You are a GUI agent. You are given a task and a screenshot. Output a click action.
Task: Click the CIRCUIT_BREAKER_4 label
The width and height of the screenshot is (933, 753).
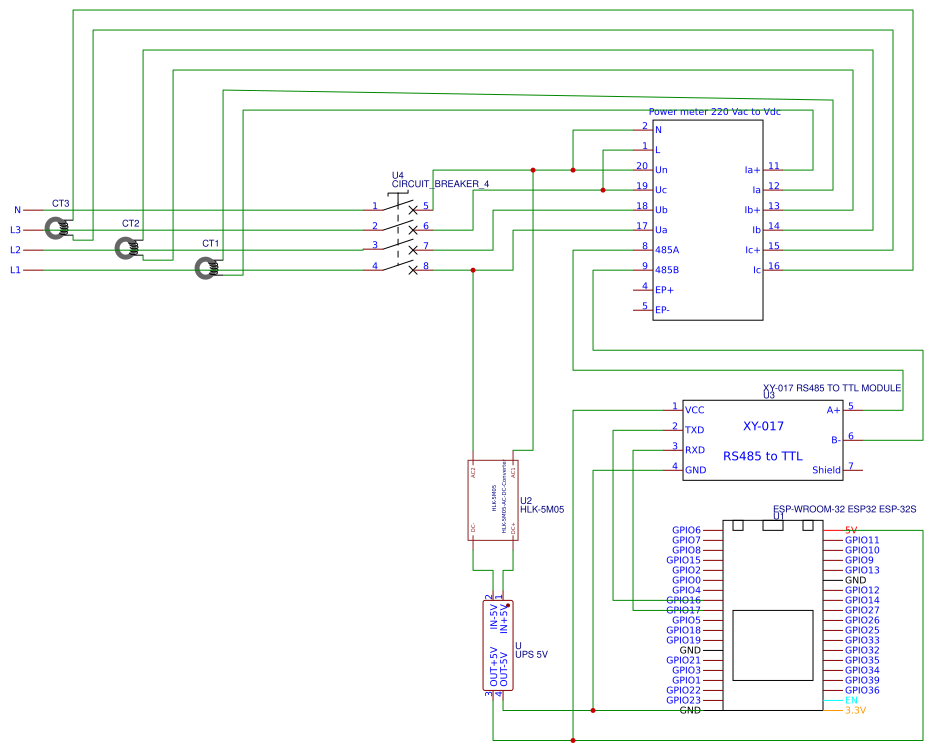(x=440, y=184)
